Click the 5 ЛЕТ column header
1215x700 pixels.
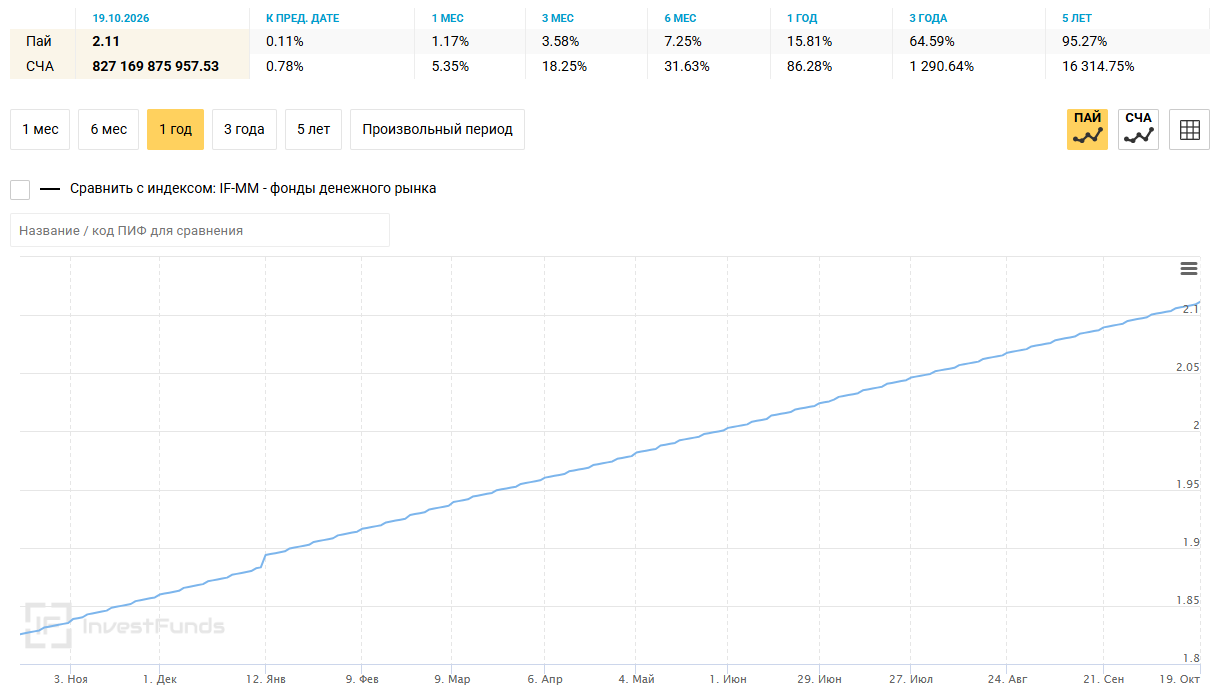[1077, 18]
